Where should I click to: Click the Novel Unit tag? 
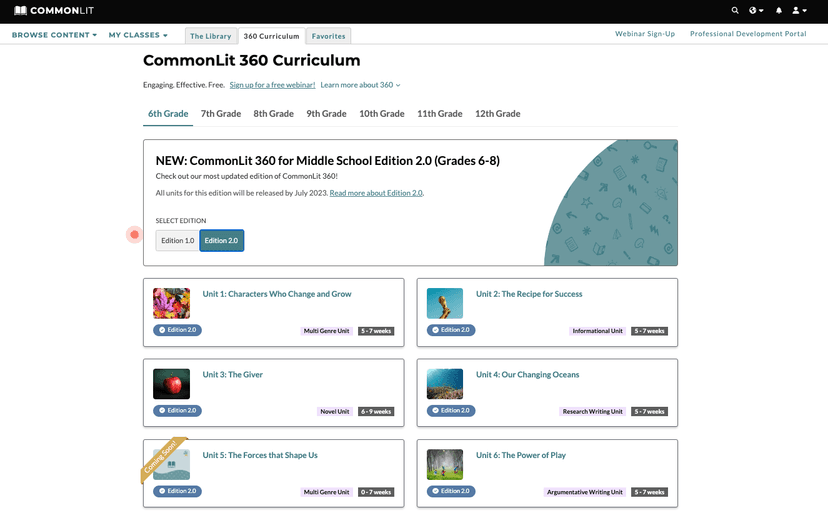tap(335, 412)
